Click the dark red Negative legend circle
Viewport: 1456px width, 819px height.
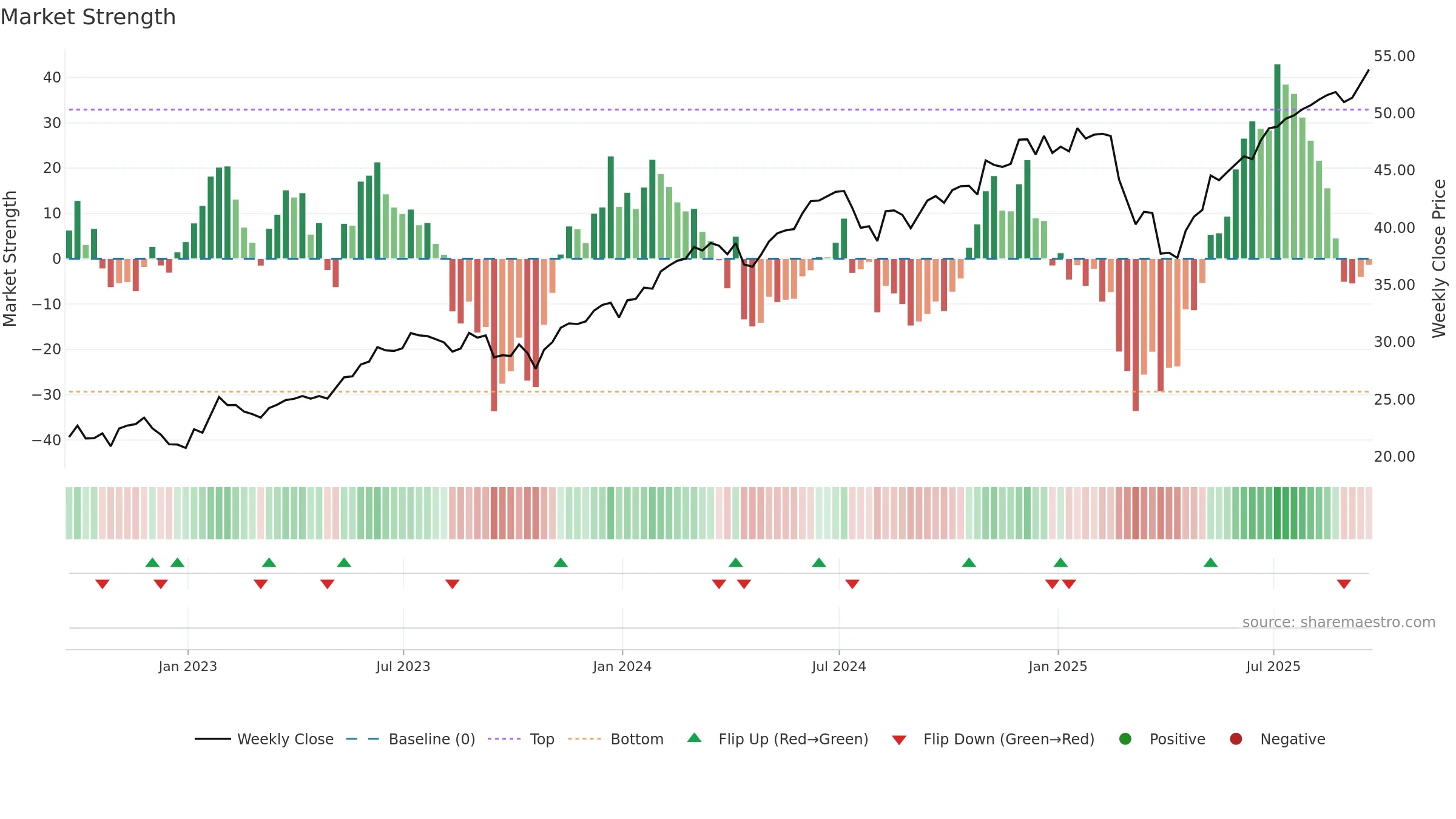tap(1236, 739)
